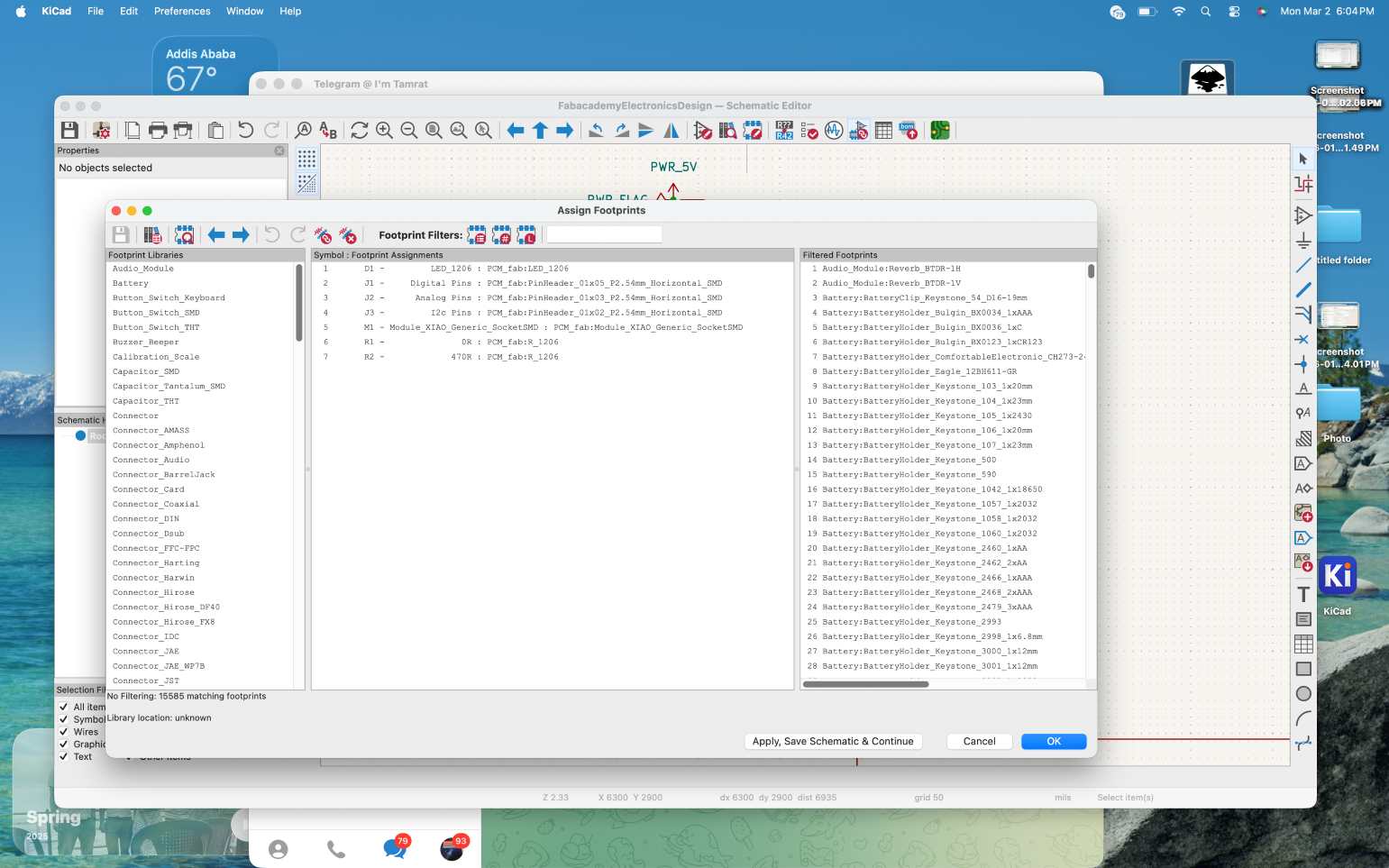The height and width of the screenshot is (868, 1389).
Task: Cancel the Assign Footprints dialog
Action: pyautogui.click(x=979, y=742)
